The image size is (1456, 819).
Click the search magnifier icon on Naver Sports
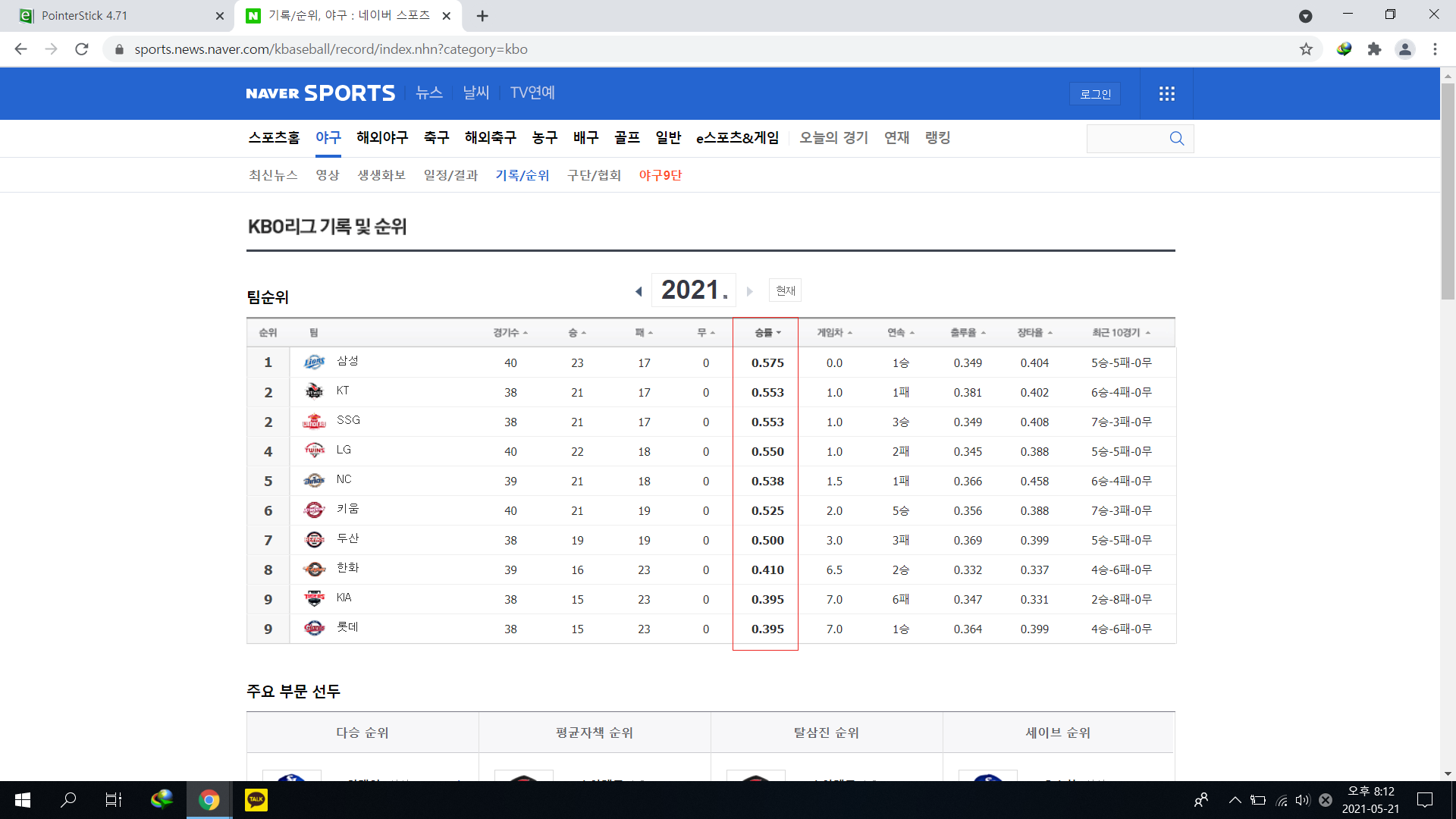[1176, 138]
